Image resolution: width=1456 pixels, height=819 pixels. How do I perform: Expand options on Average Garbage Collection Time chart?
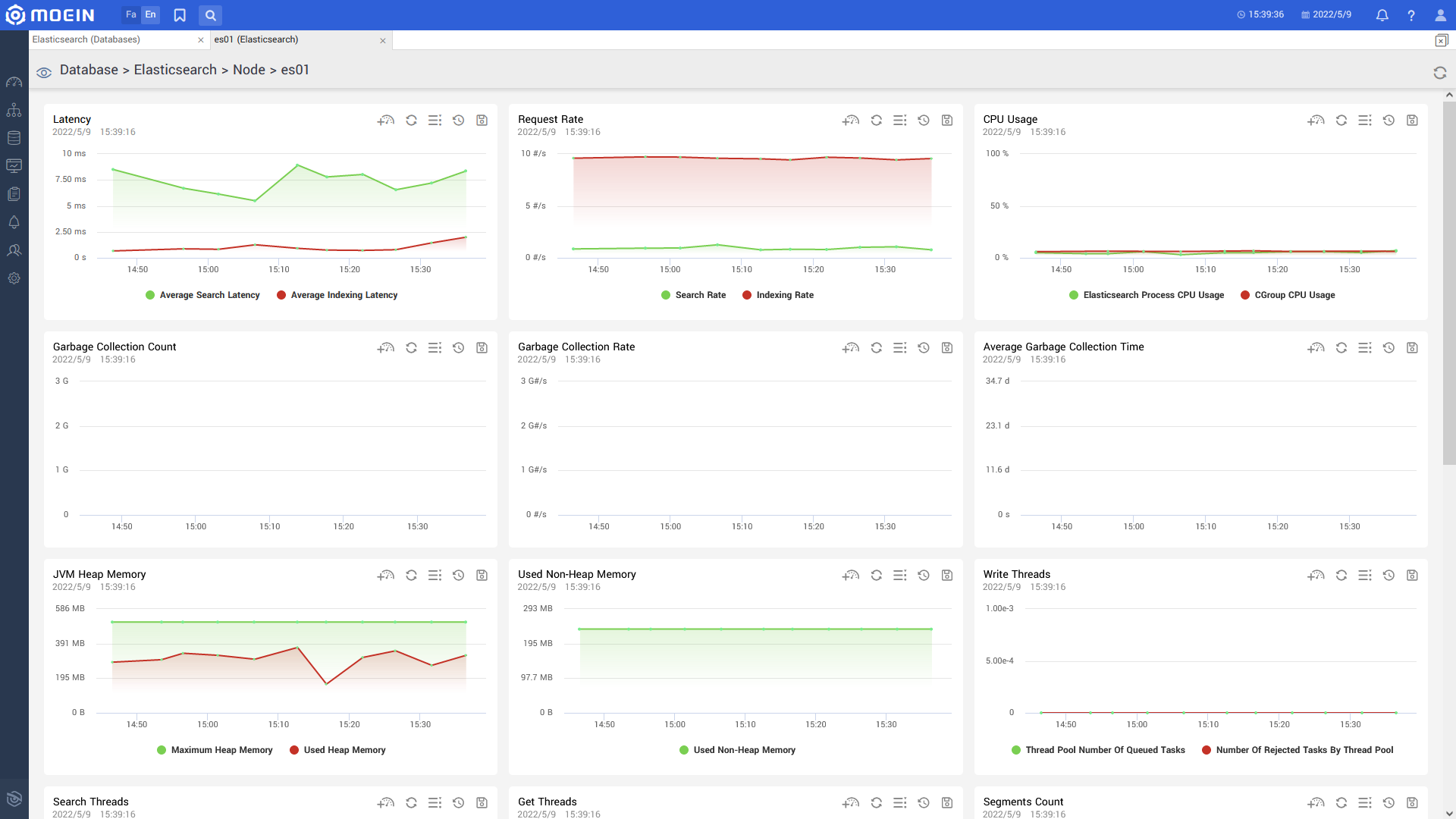tap(1365, 348)
